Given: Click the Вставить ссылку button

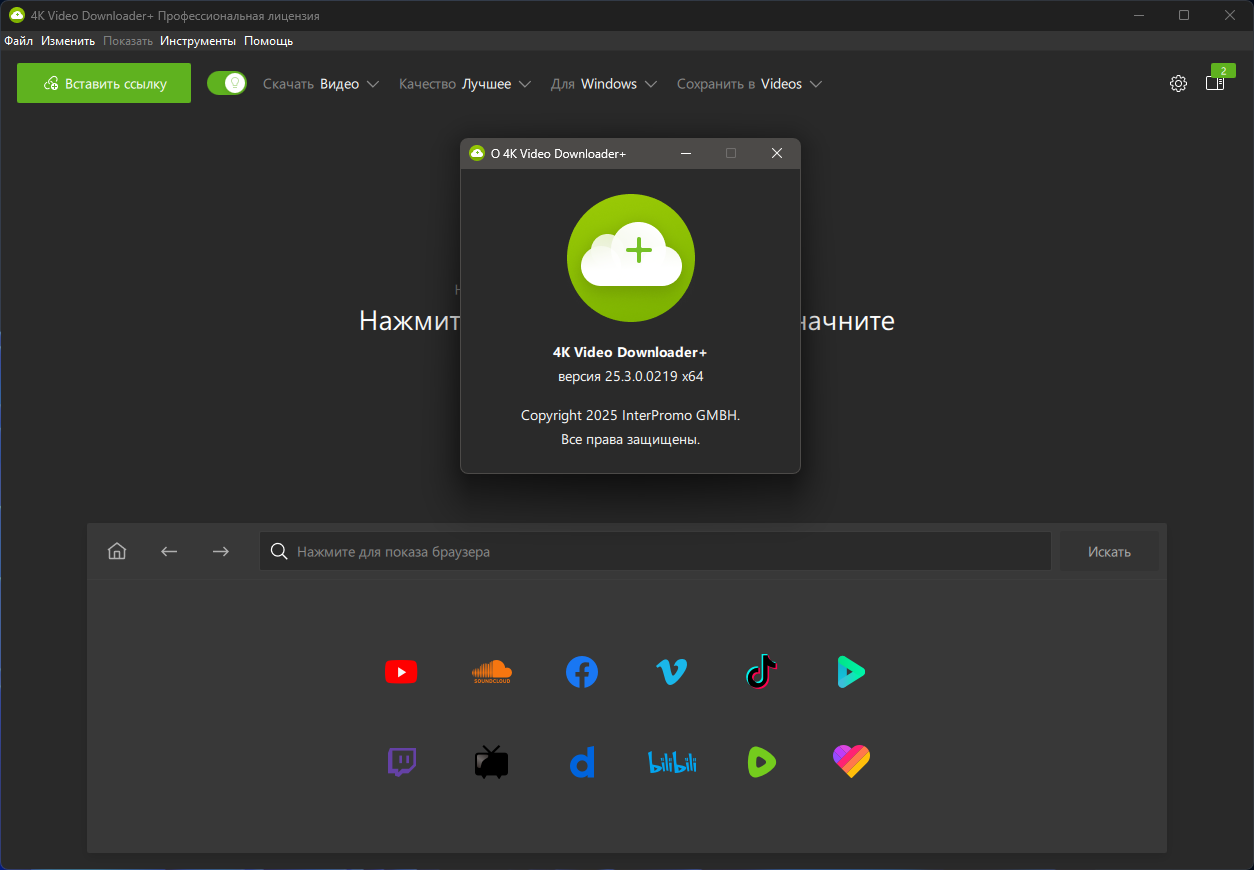Looking at the screenshot, I should 104,83.
